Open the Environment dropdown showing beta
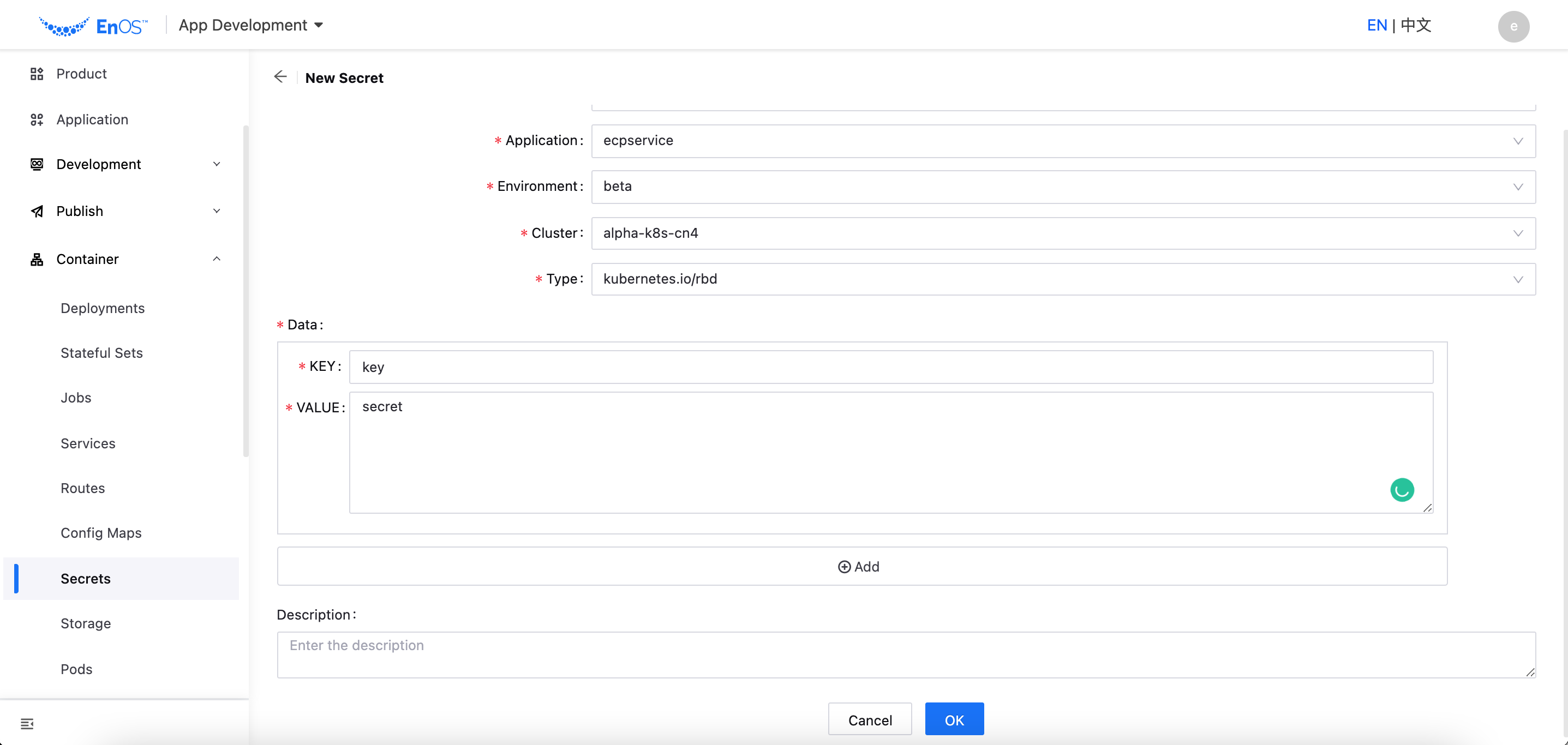 pos(1063,187)
